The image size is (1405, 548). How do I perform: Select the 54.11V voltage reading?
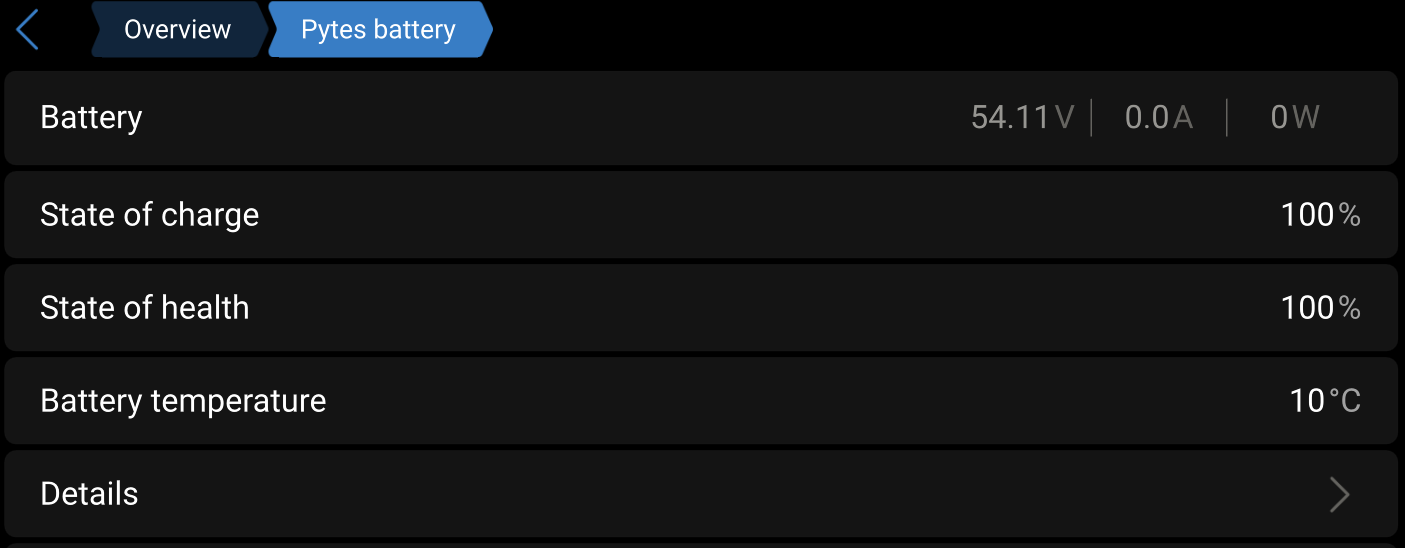(x=1022, y=118)
